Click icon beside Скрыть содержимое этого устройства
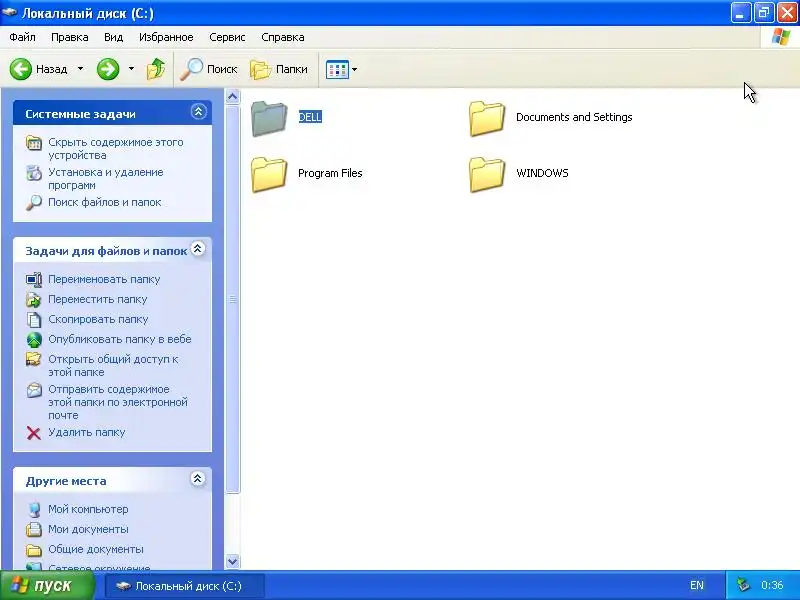Image resolution: width=800 pixels, height=600 pixels. 34,143
